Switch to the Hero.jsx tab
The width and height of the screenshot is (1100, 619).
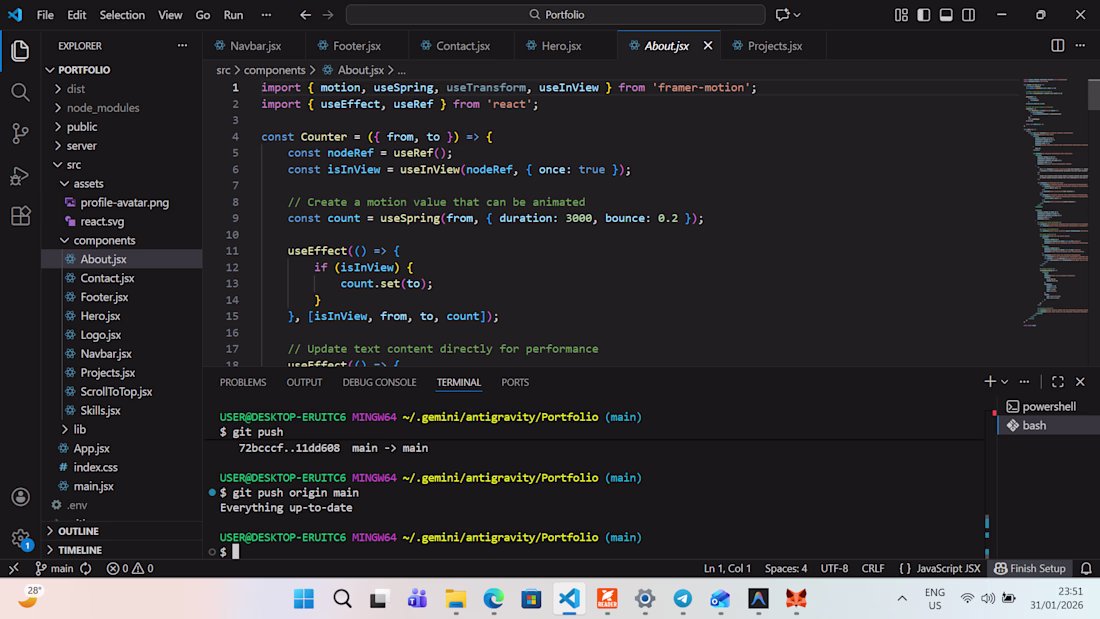pyautogui.click(x=561, y=46)
